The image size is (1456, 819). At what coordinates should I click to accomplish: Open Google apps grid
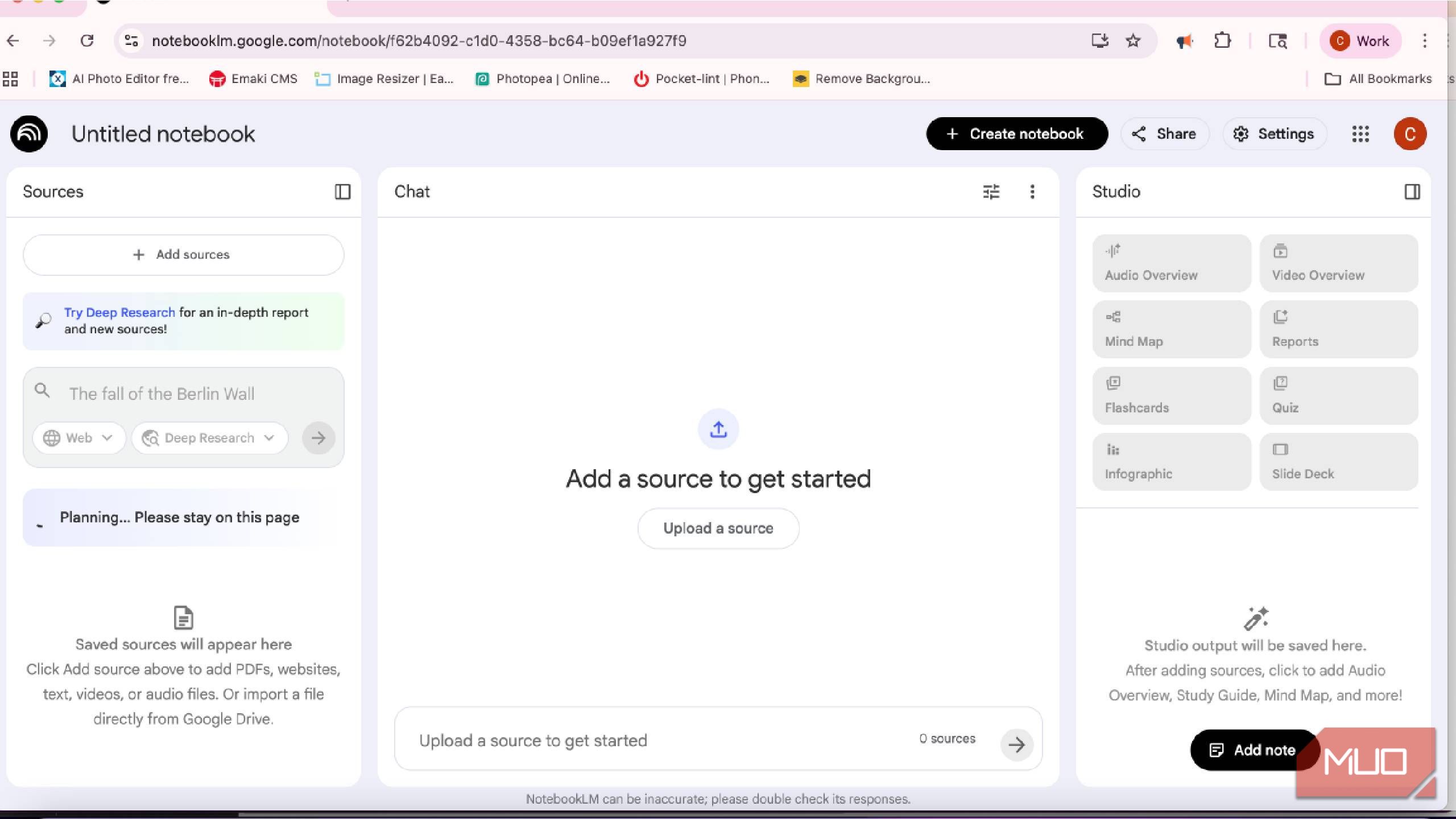point(1360,134)
